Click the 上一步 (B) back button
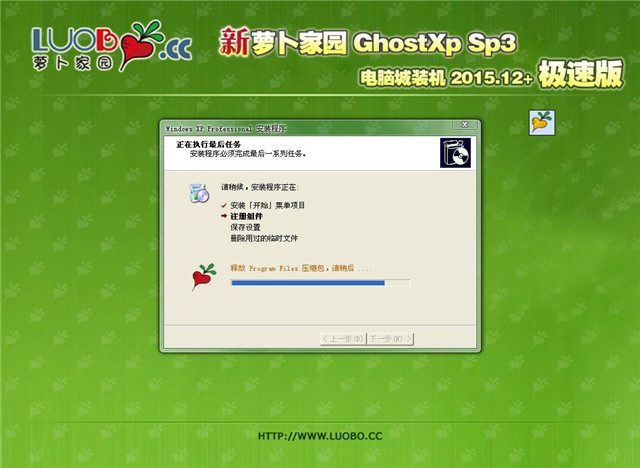The width and height of the screenshot is (640, 468). tap(343, 339)
